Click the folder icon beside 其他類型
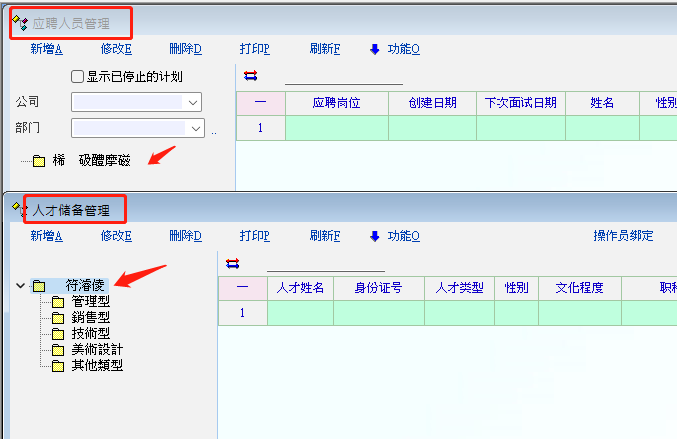 tap(57, 366)
